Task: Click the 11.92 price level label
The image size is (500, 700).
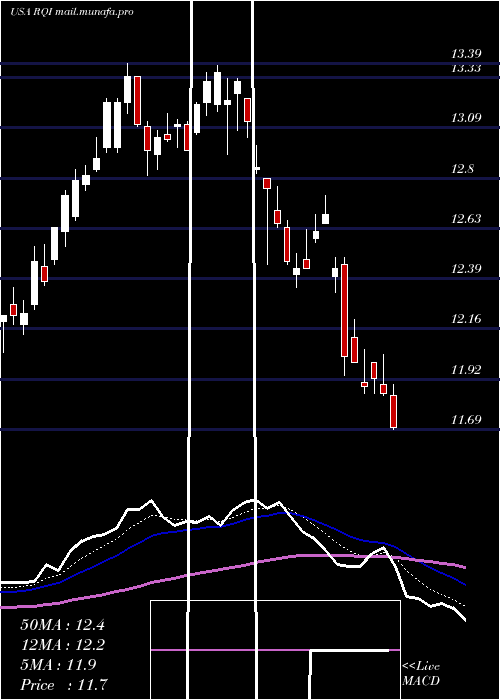Action: (x=466, y=370)
